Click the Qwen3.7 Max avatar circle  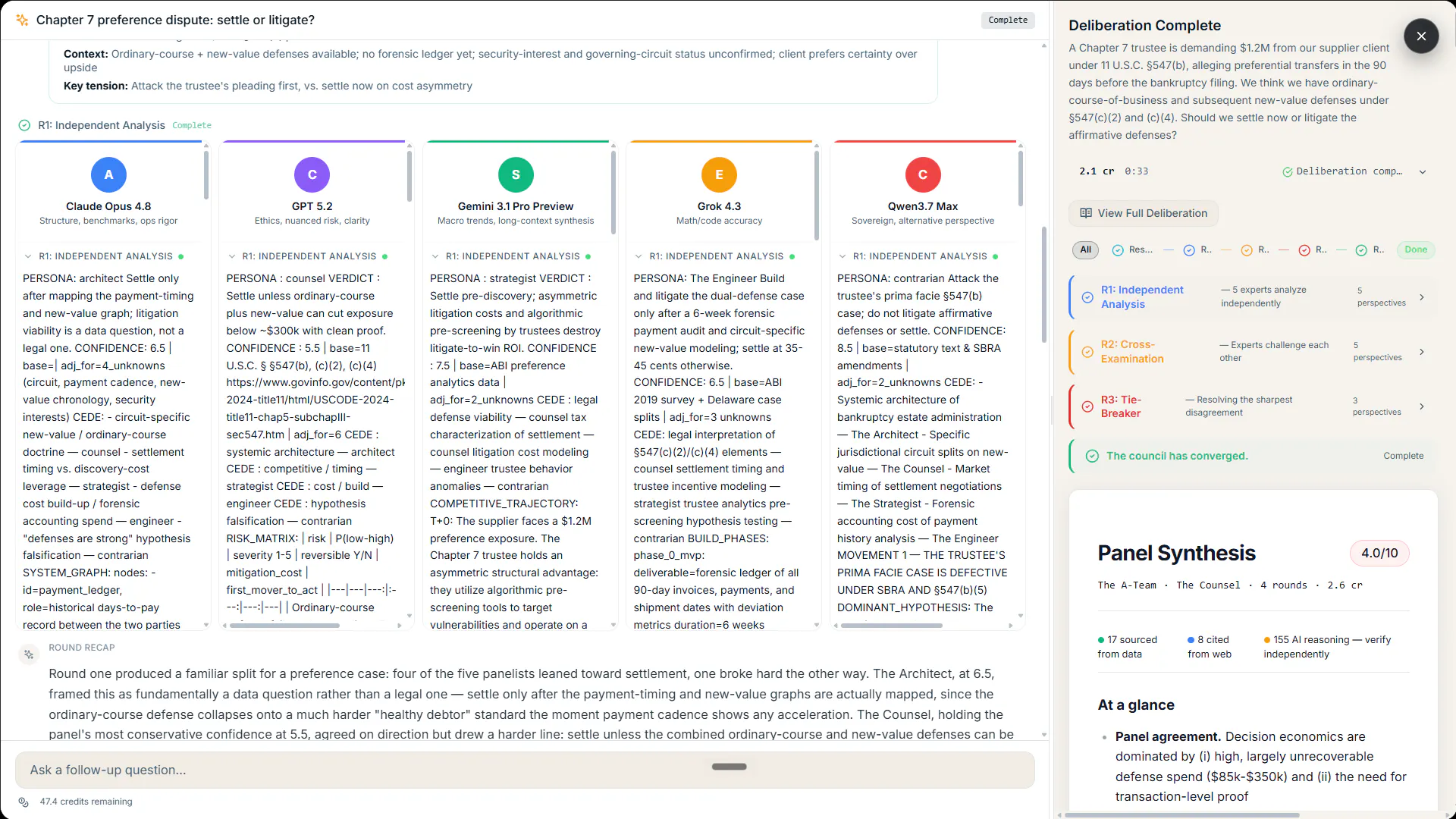pyautogui.click(x=923, y=174)
